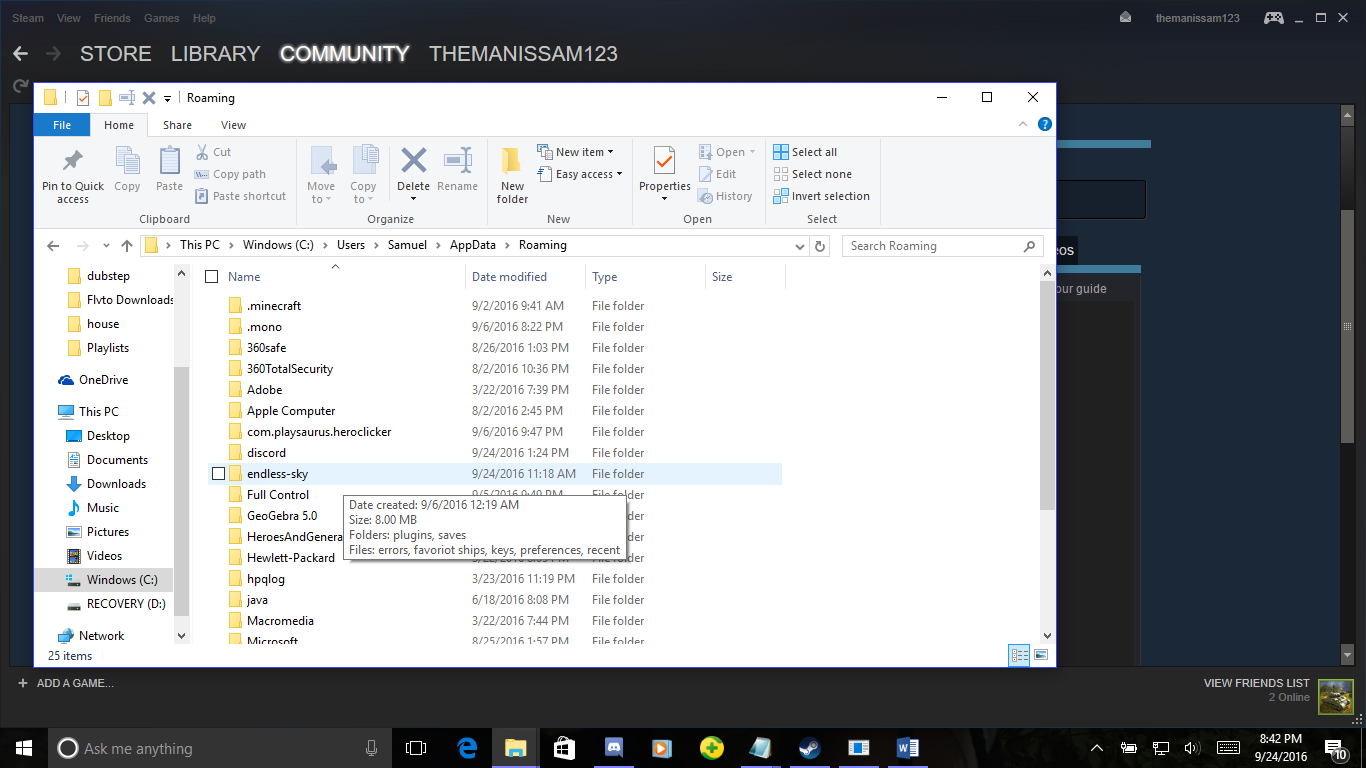
Task: Open Task View on the taskbar
Action: pyautogui.click(x=416, y=748)
